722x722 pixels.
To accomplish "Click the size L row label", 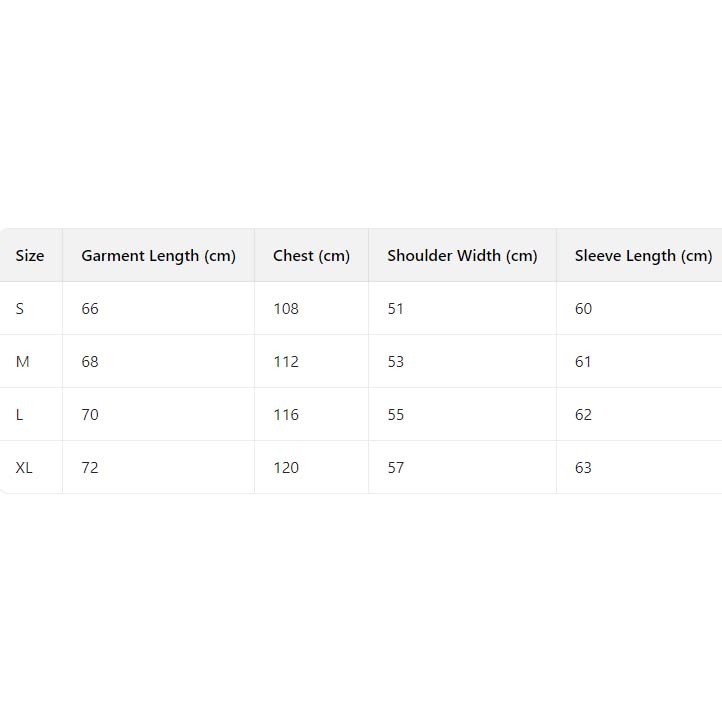I will (x=20, y=415).
